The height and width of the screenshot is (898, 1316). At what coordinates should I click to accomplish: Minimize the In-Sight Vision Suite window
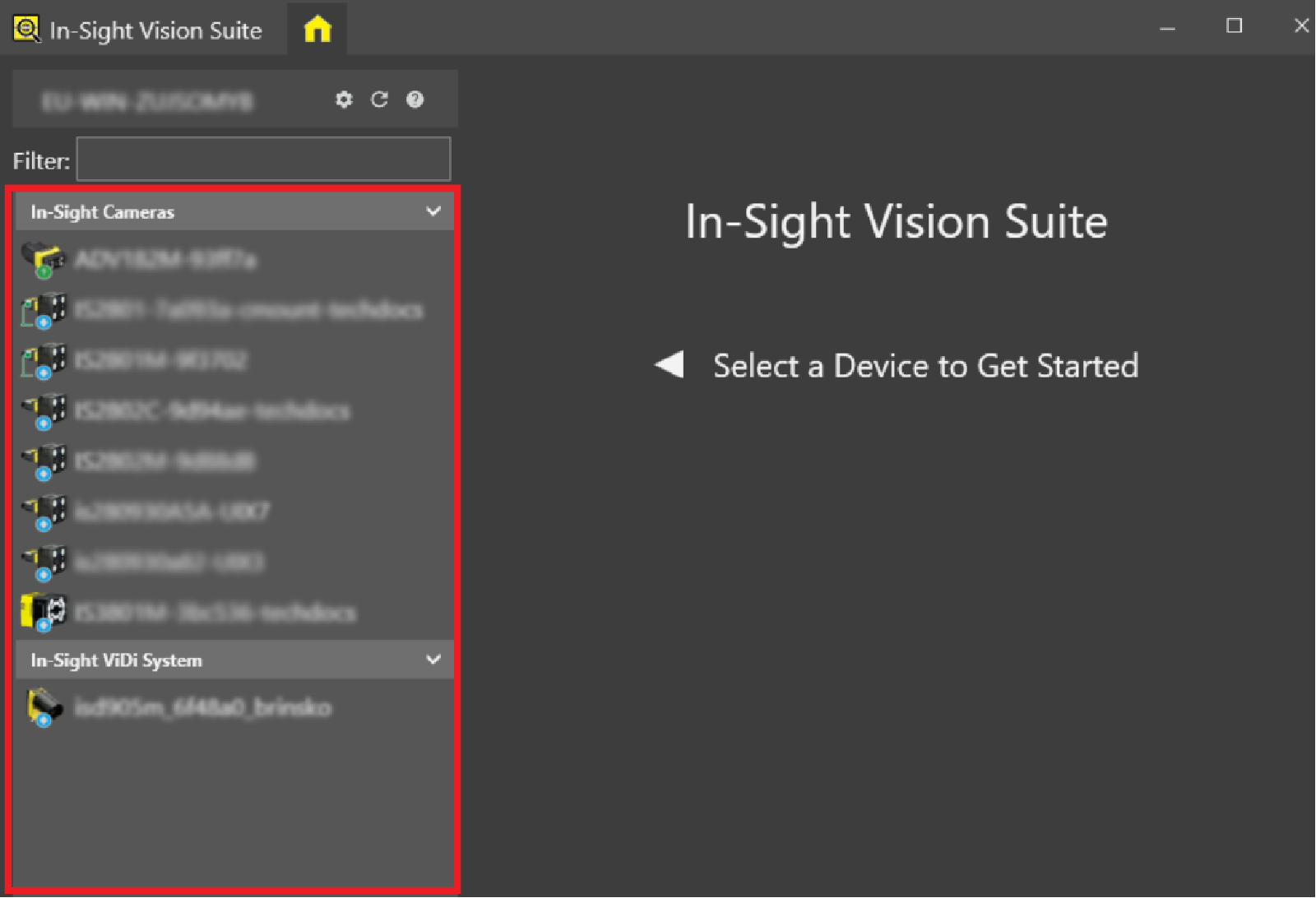[1167, 26]
